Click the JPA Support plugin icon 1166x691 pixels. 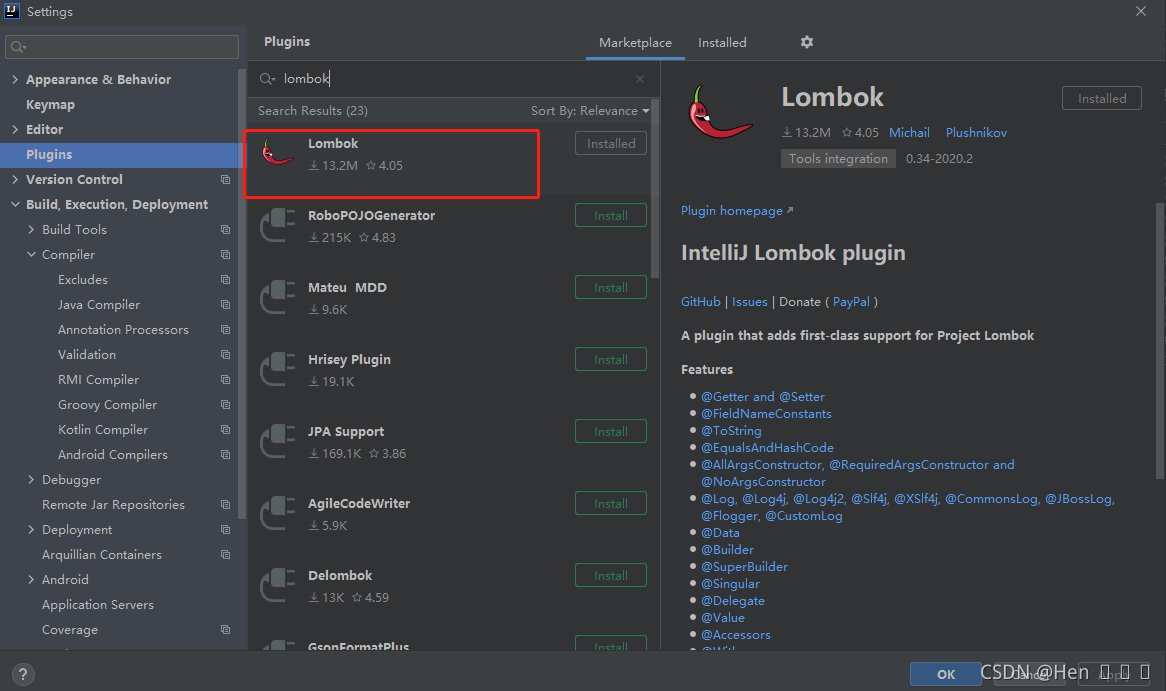(277, 441)
